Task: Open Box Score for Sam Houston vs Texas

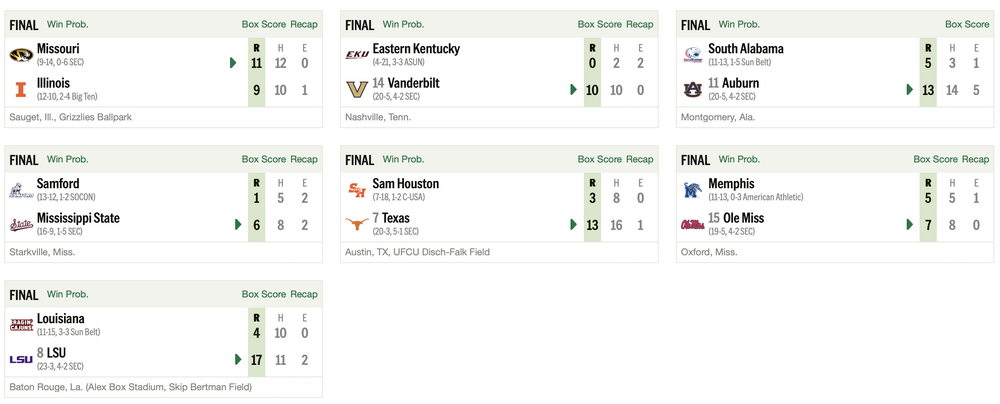Action: (600, 159)
